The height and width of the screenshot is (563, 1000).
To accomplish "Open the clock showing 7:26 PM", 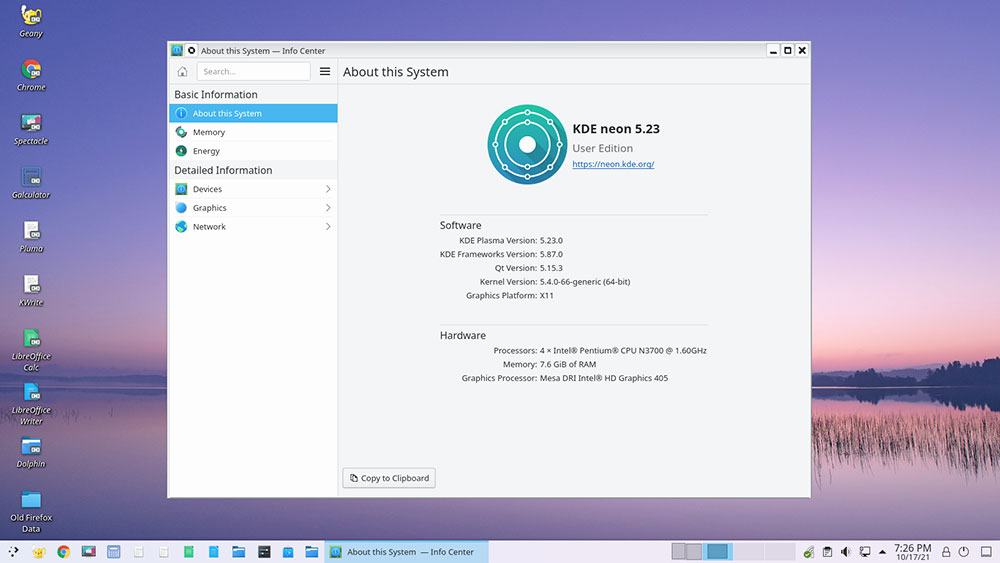I will point(913,552).
